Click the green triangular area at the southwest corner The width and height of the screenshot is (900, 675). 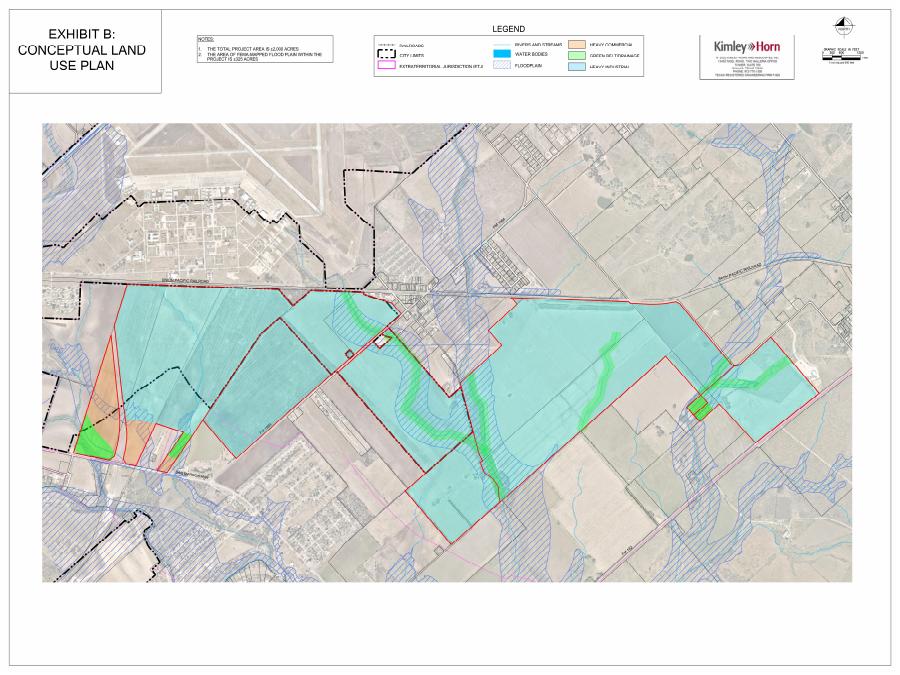tap(92, 442)
